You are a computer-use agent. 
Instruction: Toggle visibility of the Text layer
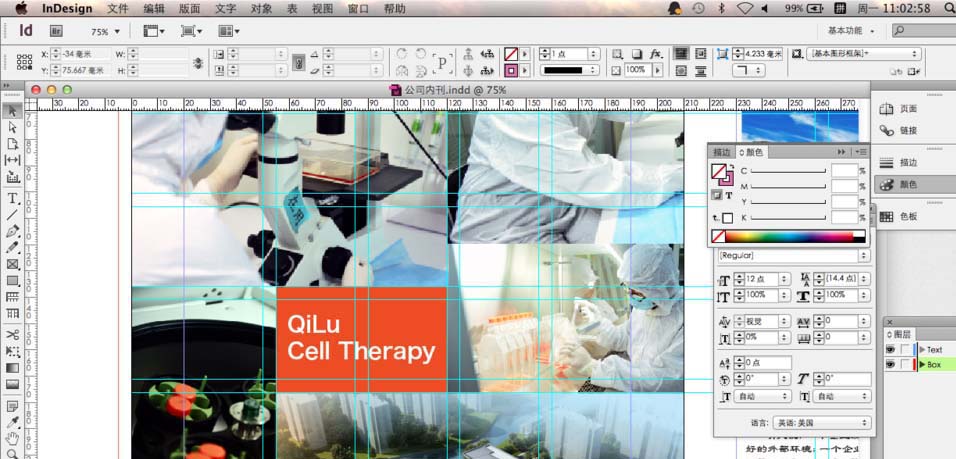(891, 349)
